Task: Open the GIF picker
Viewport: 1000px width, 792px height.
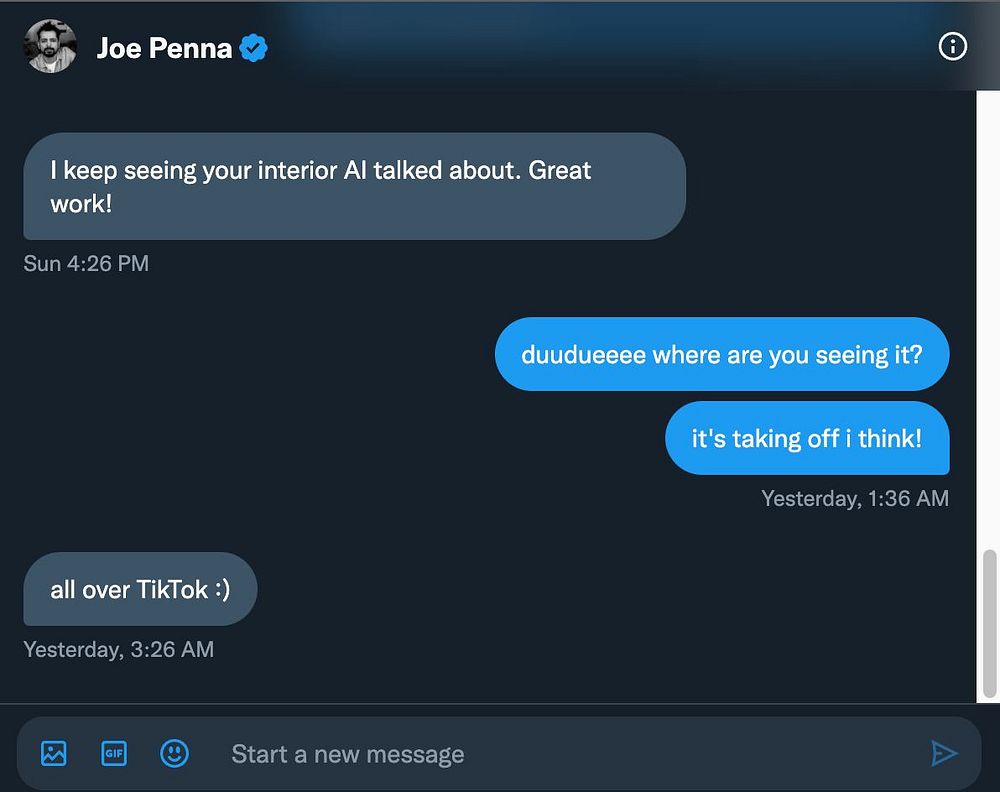Action: pos(114,753)
